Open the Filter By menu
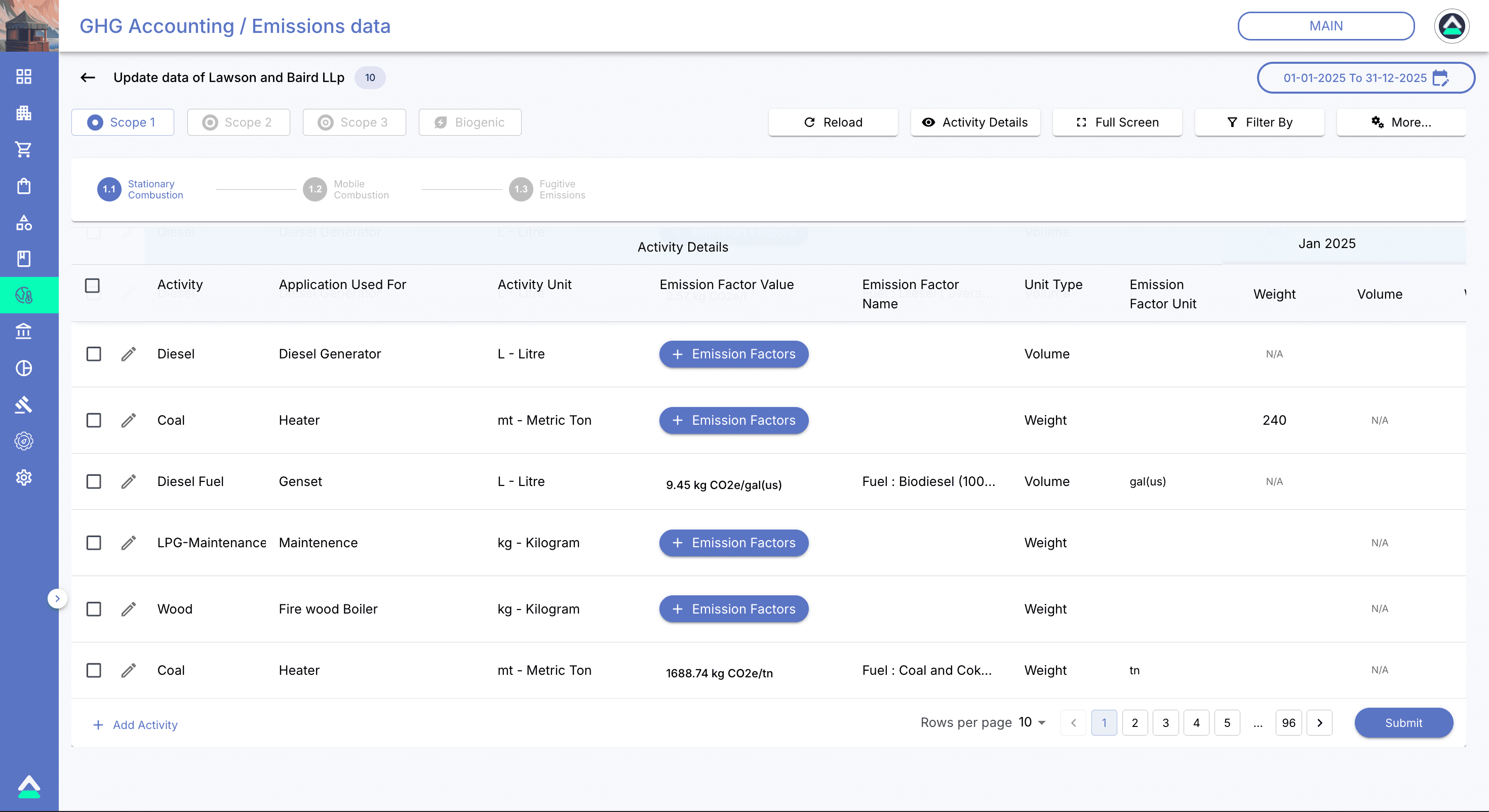This screenshot has width=1489, height=812. click(x=1260, y=123)
